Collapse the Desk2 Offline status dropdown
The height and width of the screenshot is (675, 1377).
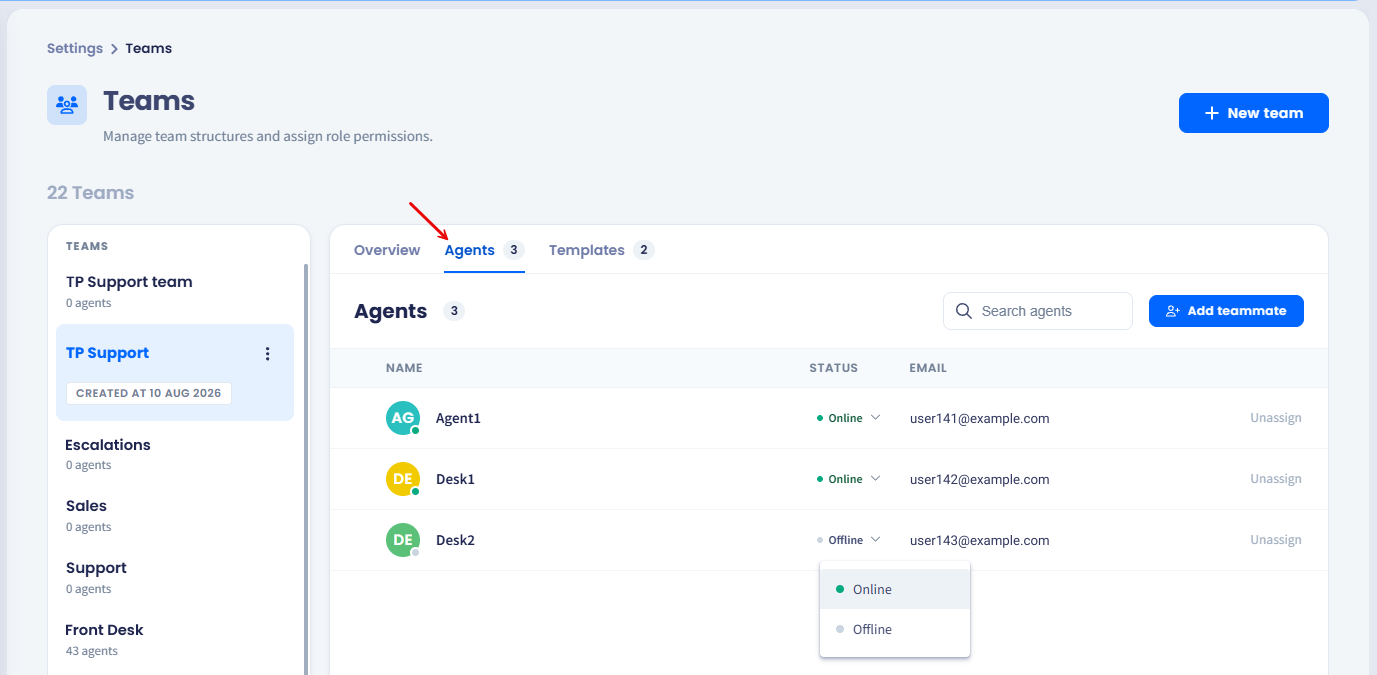(x=848, y=540)
